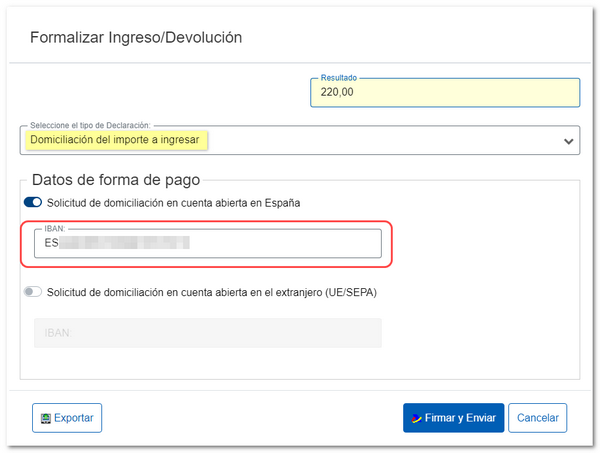Click the IBAN label above the ES field
The width and height of the screenshot is (600, 453).
tap(54, 229)
